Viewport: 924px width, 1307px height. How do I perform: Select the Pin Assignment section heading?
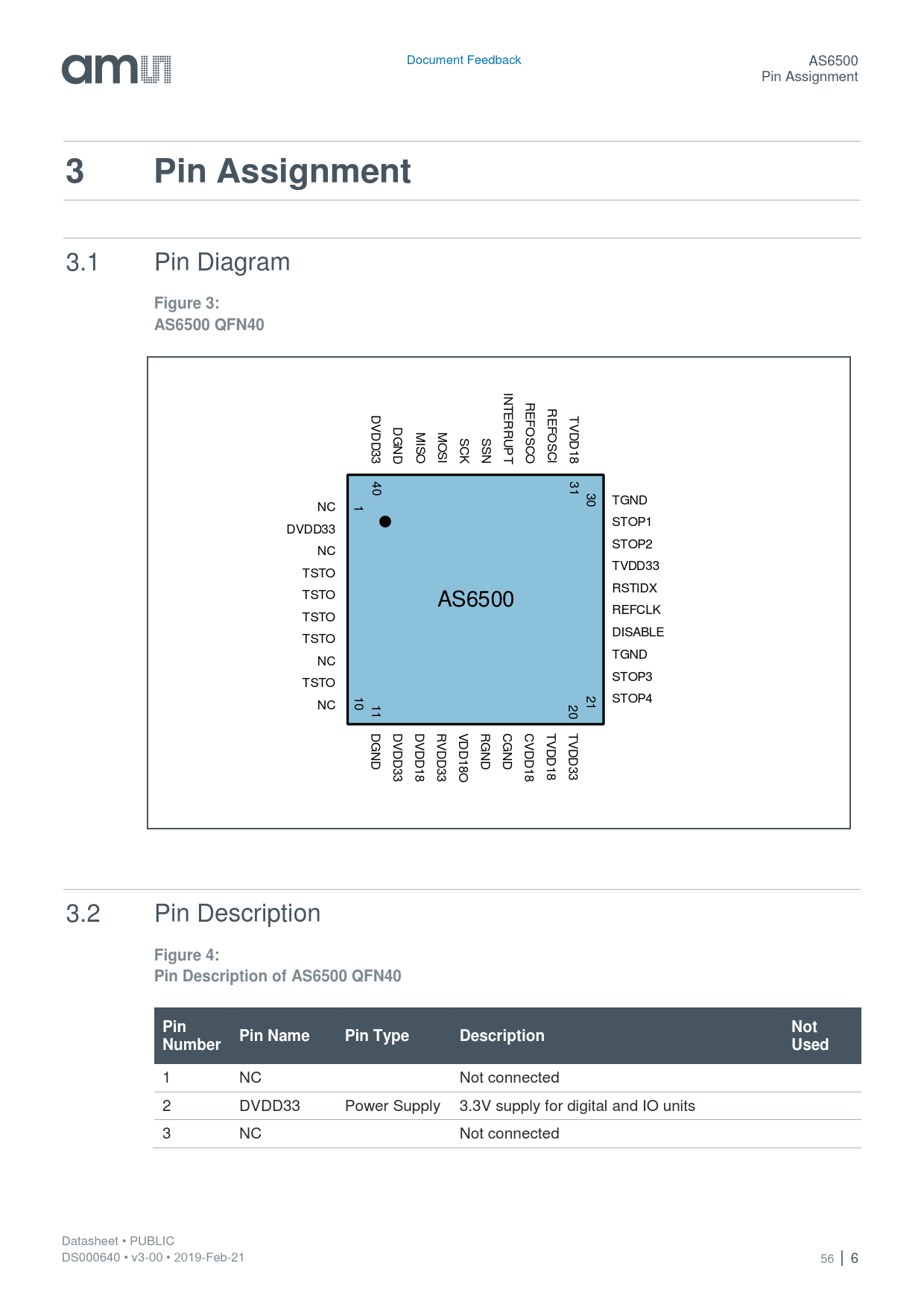tap(282, 171)
